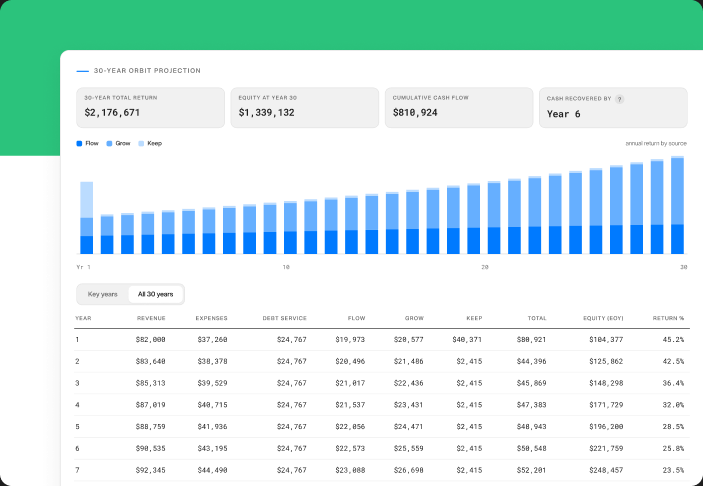
Task: Click the Grow legend color swatch
Action: pyautogui.click(x=109, y=143)
